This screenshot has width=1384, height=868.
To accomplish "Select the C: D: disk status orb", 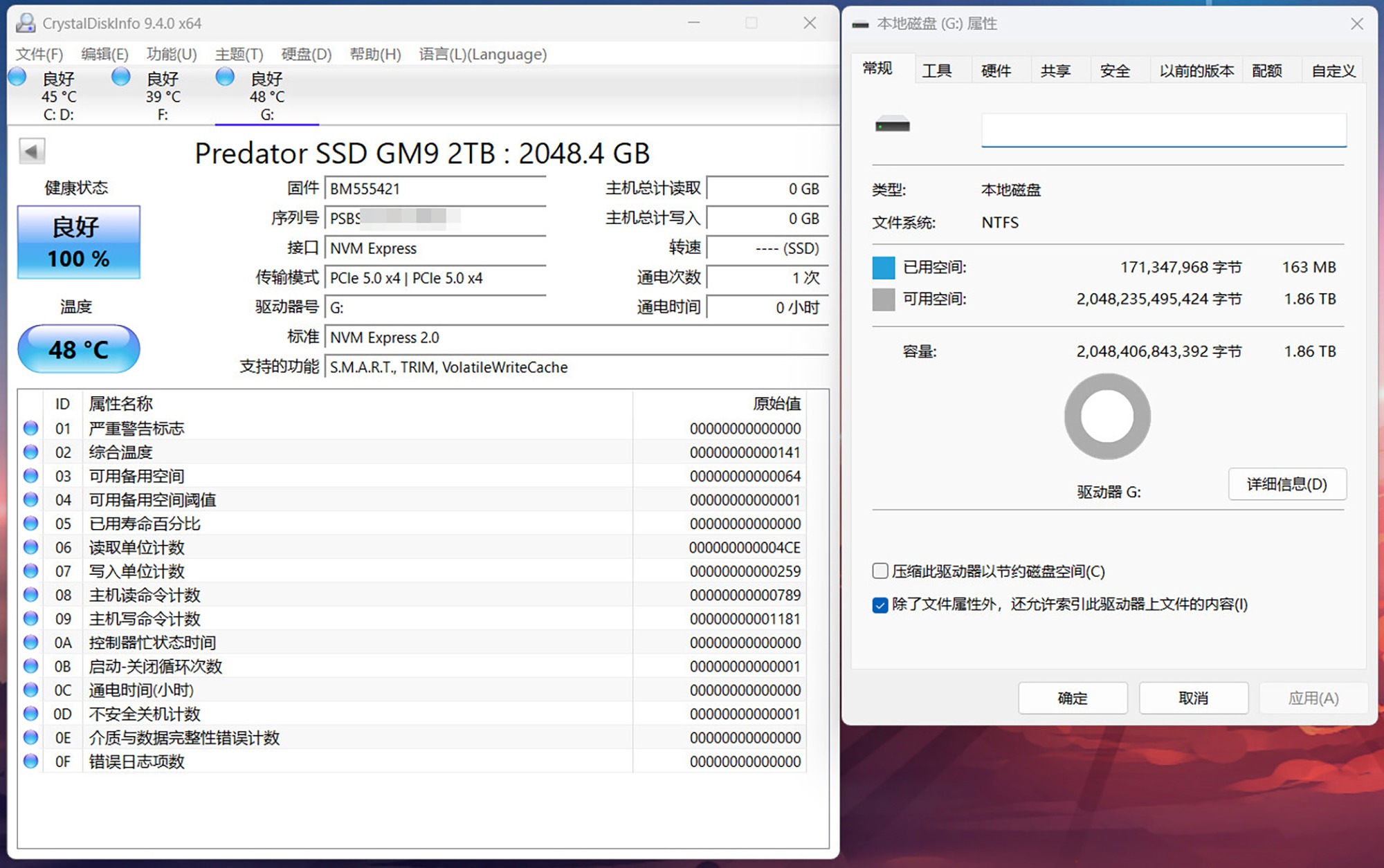I will pyautogui.click(x=17, y=77).
